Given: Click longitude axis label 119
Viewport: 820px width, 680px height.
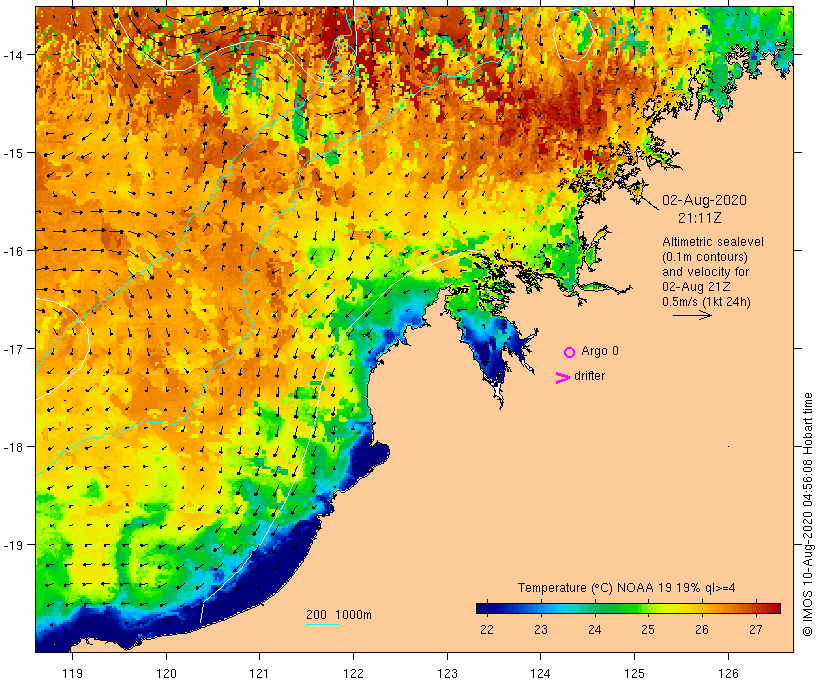Looking at the screenshot, I should coord(72,673).
